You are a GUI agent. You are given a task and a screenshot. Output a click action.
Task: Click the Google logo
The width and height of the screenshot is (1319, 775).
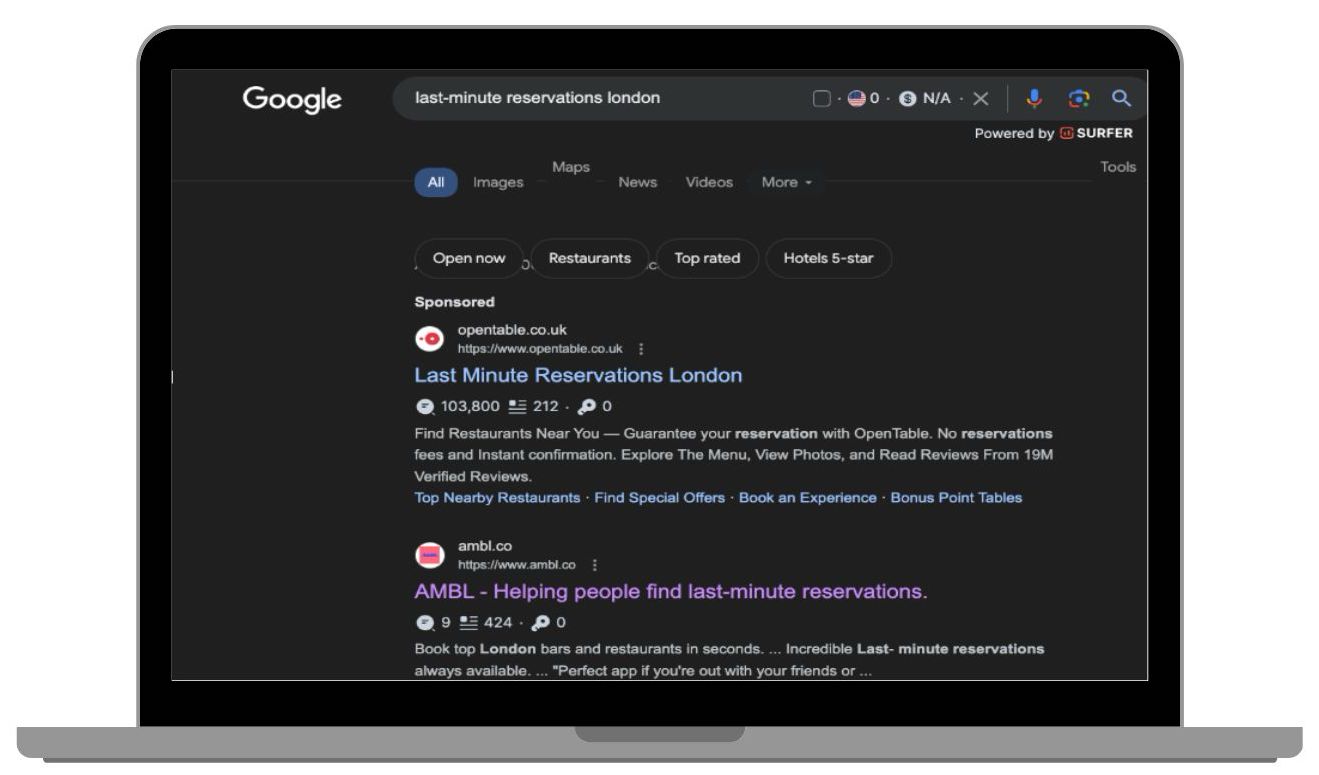pos(292,99)
